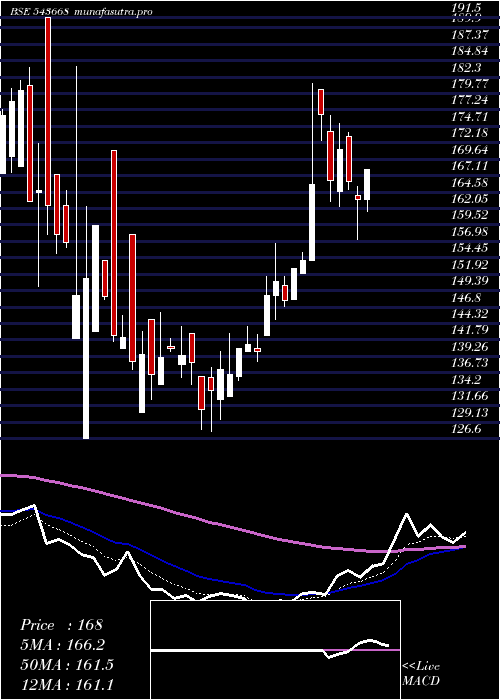Click the 182.3 price level label

click(x=468, y=68)
